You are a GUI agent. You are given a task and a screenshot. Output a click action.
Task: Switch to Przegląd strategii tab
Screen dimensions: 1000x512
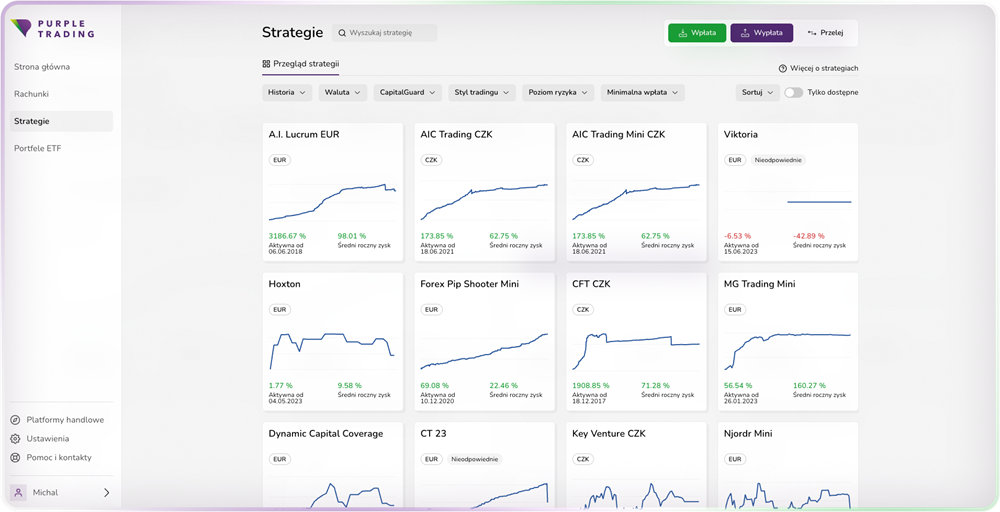click(300, 64)
